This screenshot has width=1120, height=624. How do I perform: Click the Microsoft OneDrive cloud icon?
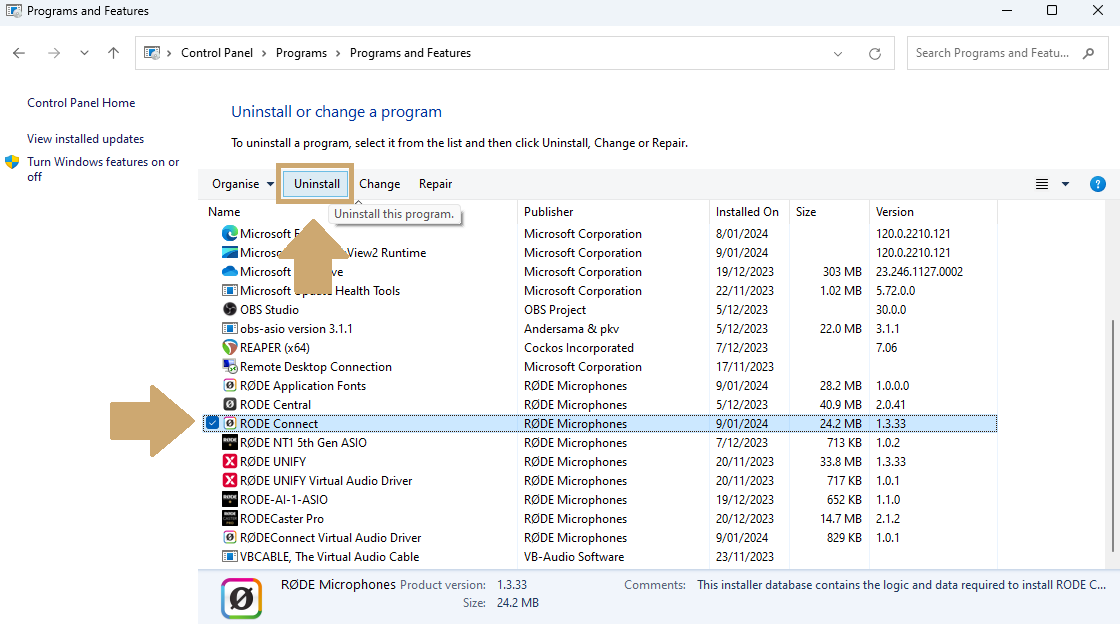tap(229, 271)
